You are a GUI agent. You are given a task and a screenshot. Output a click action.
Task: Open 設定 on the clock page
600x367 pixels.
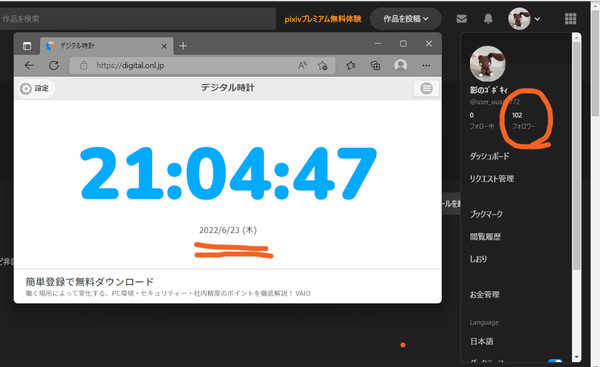(36, 88)
